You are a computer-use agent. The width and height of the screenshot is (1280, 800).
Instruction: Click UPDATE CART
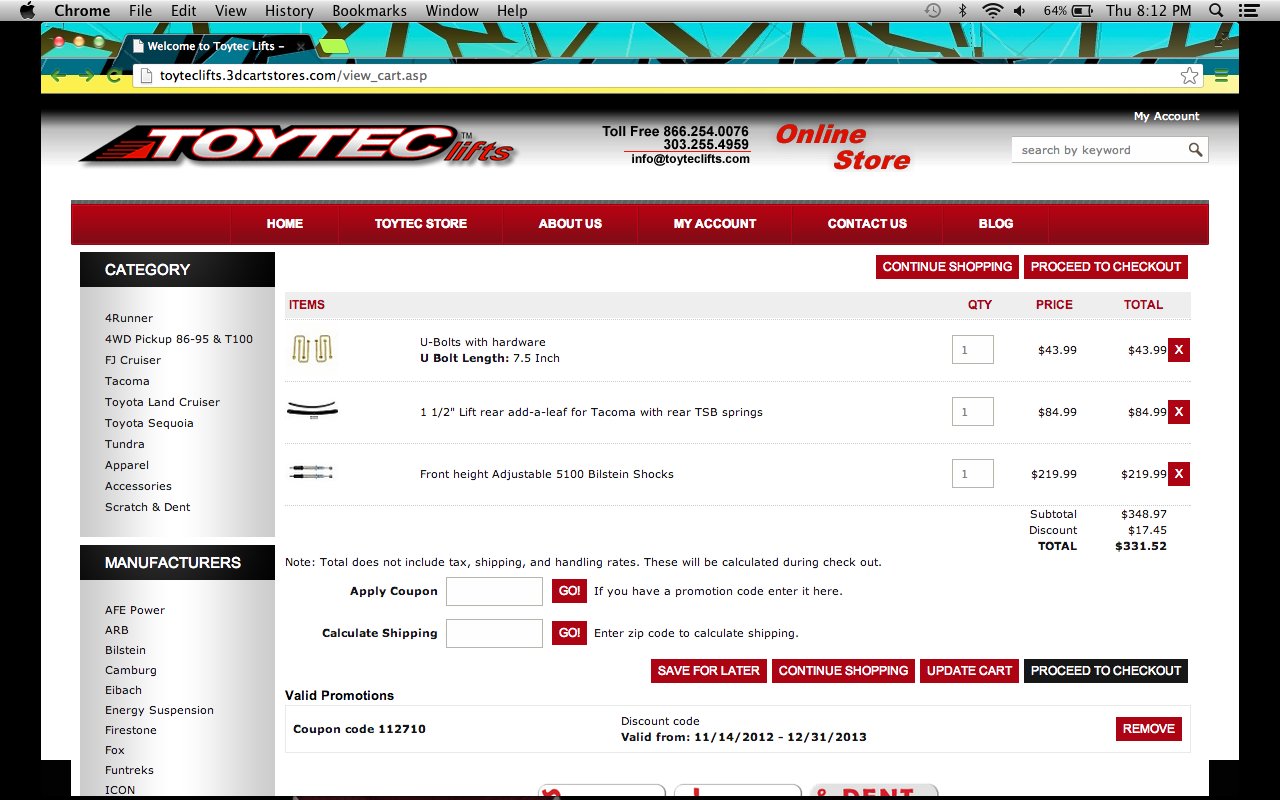pyautogui.click(x=970, y=671)
